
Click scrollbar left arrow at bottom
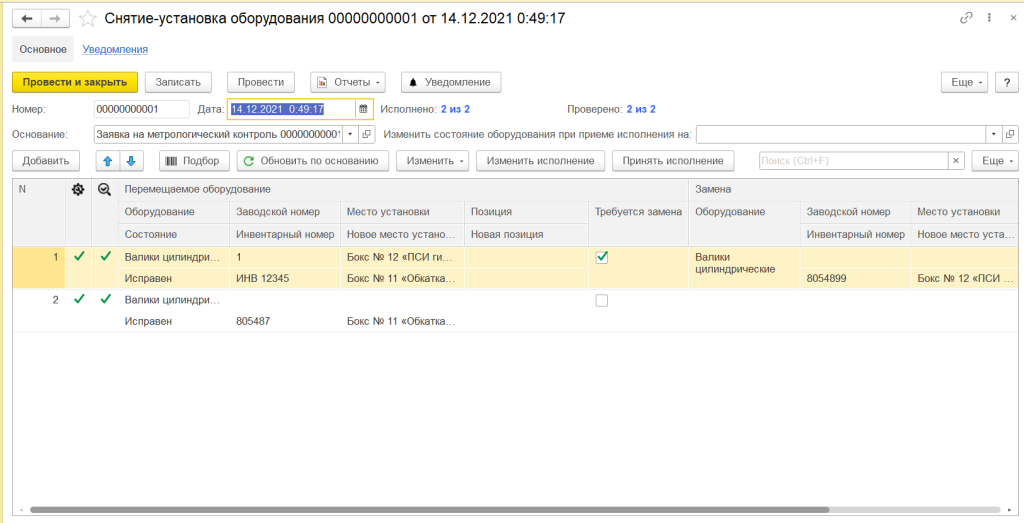[20, 509]
